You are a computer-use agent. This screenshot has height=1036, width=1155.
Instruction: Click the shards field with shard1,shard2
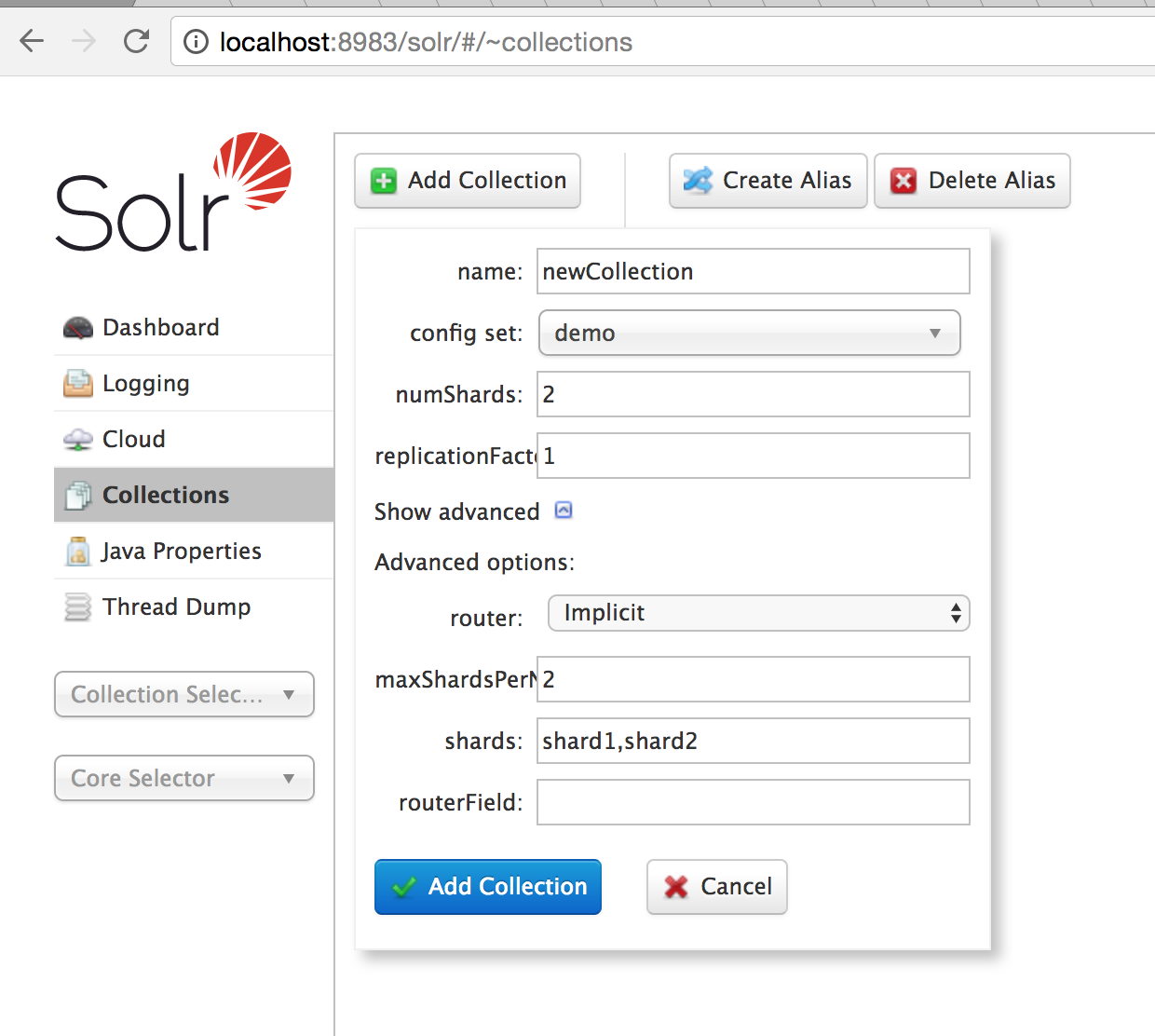(x=754, y=741)
